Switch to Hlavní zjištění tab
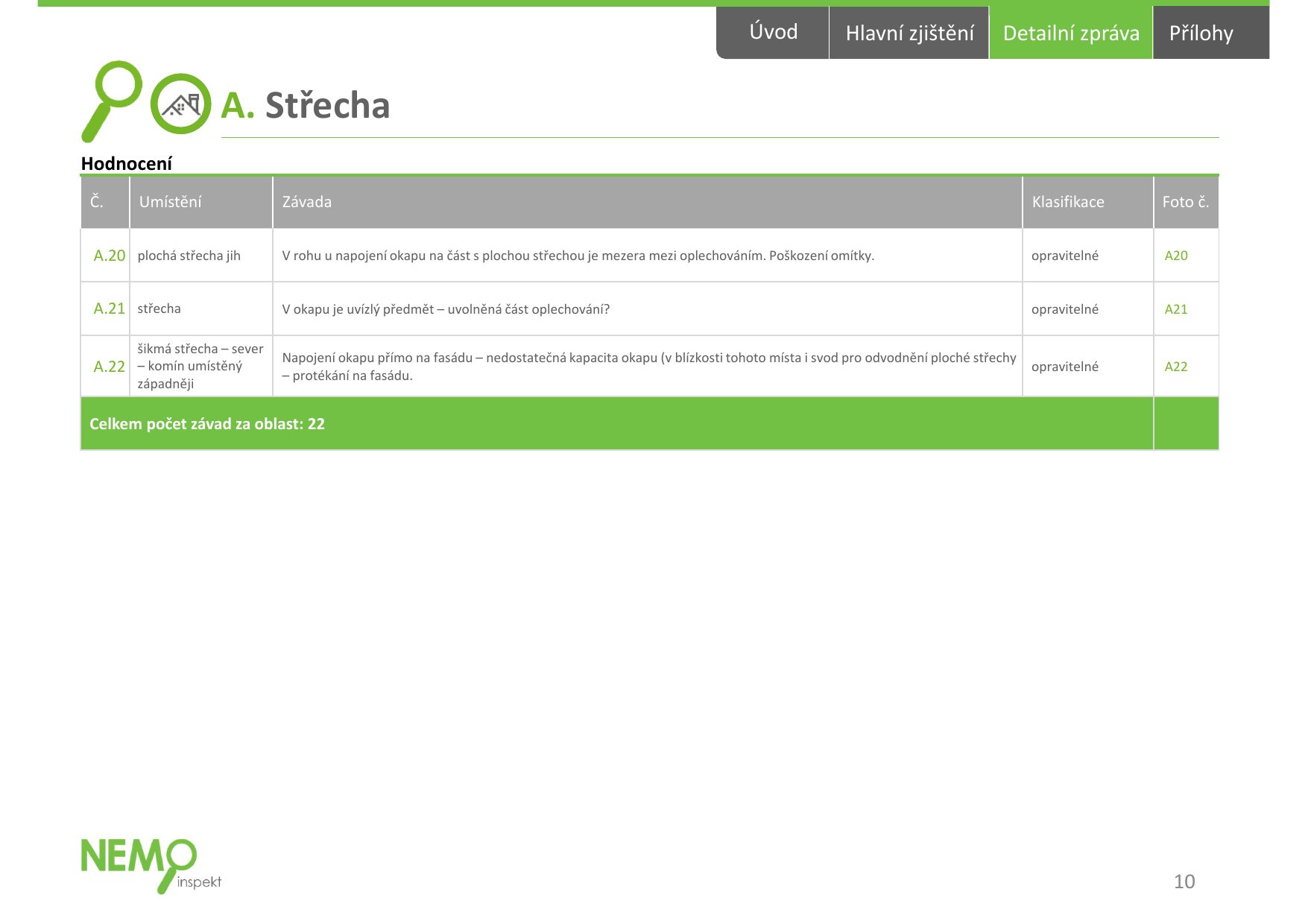 pos(909,33)
